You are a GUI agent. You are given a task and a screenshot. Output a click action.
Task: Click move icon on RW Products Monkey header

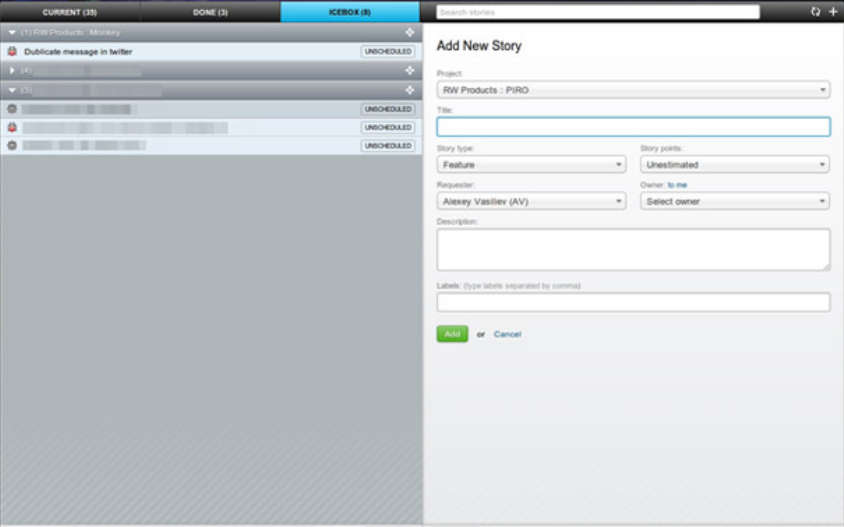pyautogui.click(x=410, y=32)
